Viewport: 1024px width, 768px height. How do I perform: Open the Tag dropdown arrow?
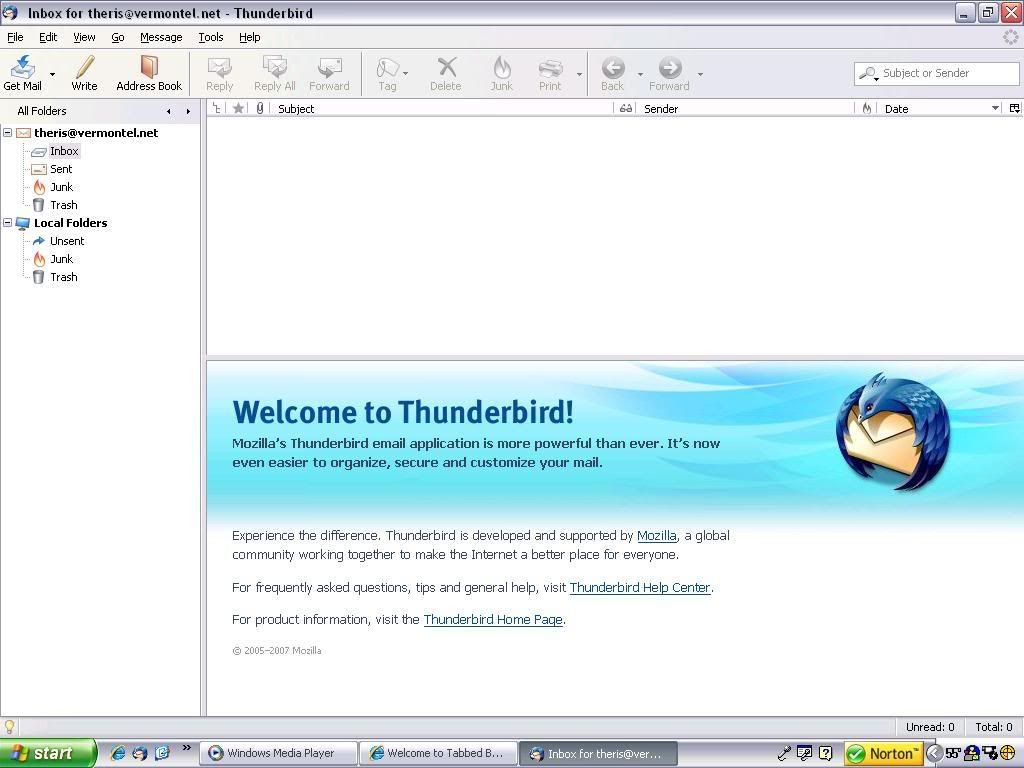406,74
